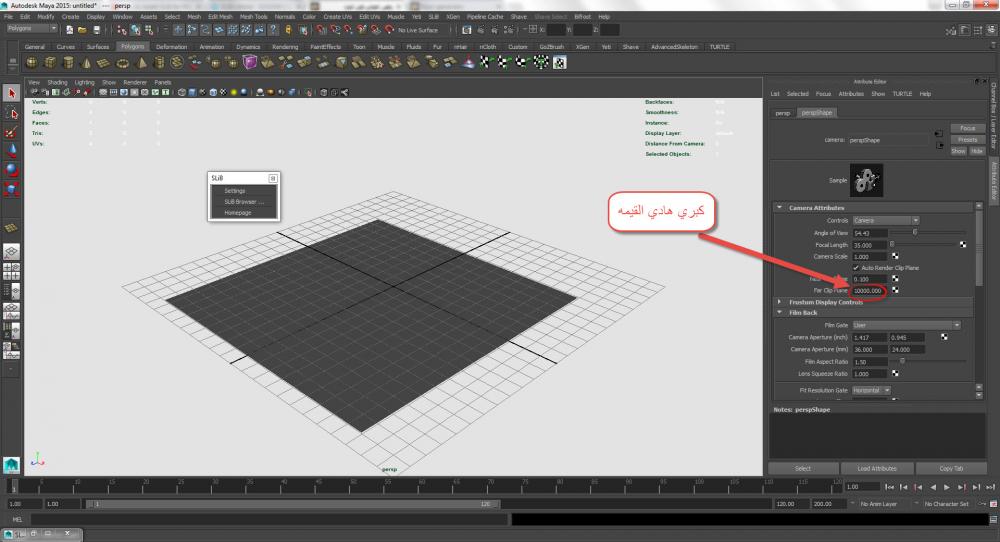Click the Focal Length map checker button

pos(962,244)
